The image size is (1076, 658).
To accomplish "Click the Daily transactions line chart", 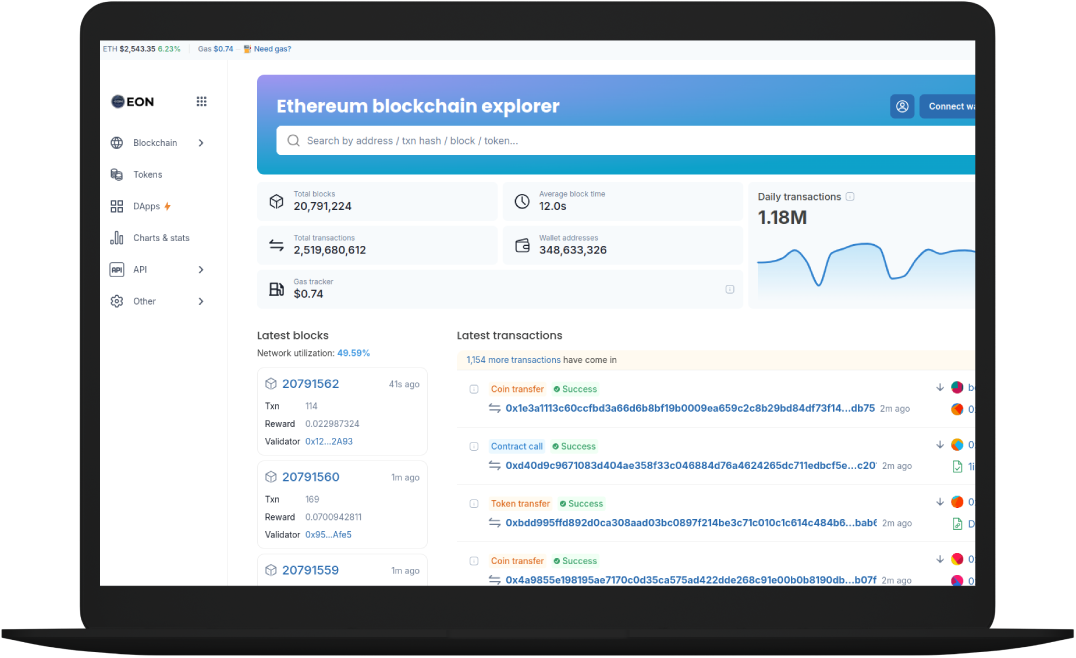I will pos(866,270).
